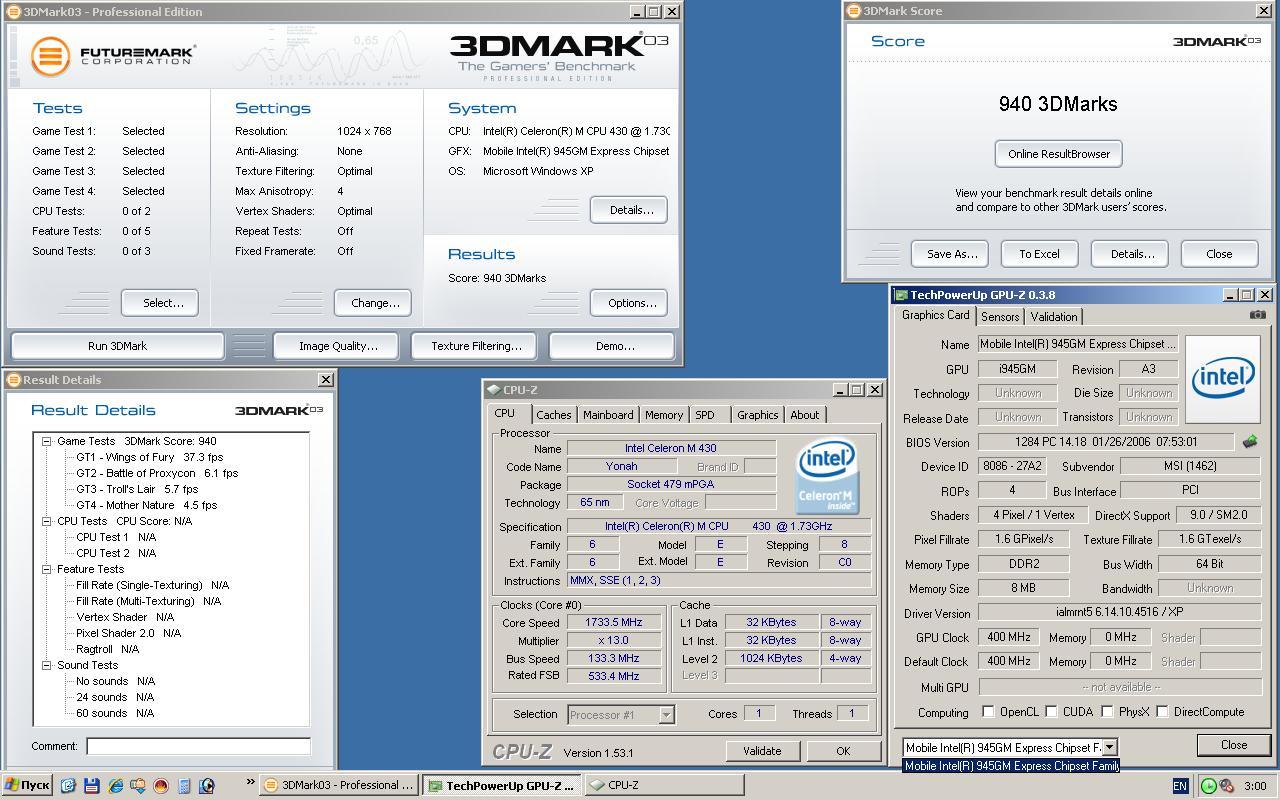Click the red orb quick launch icon
The width and height of the screenshot is (1280, 800).
pyautogui.click(x=160, y=786)
